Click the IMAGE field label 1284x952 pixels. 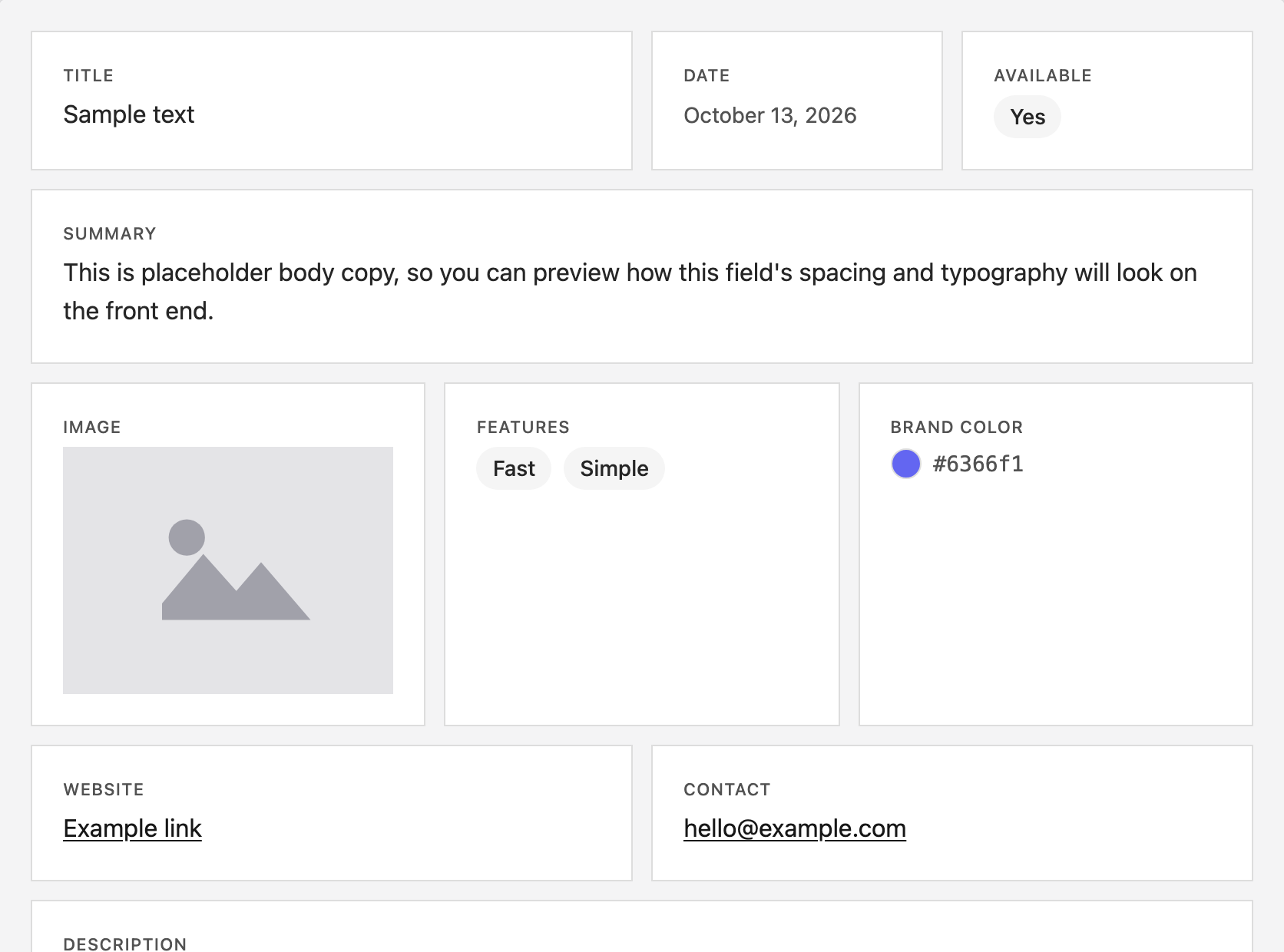point(92,427)
